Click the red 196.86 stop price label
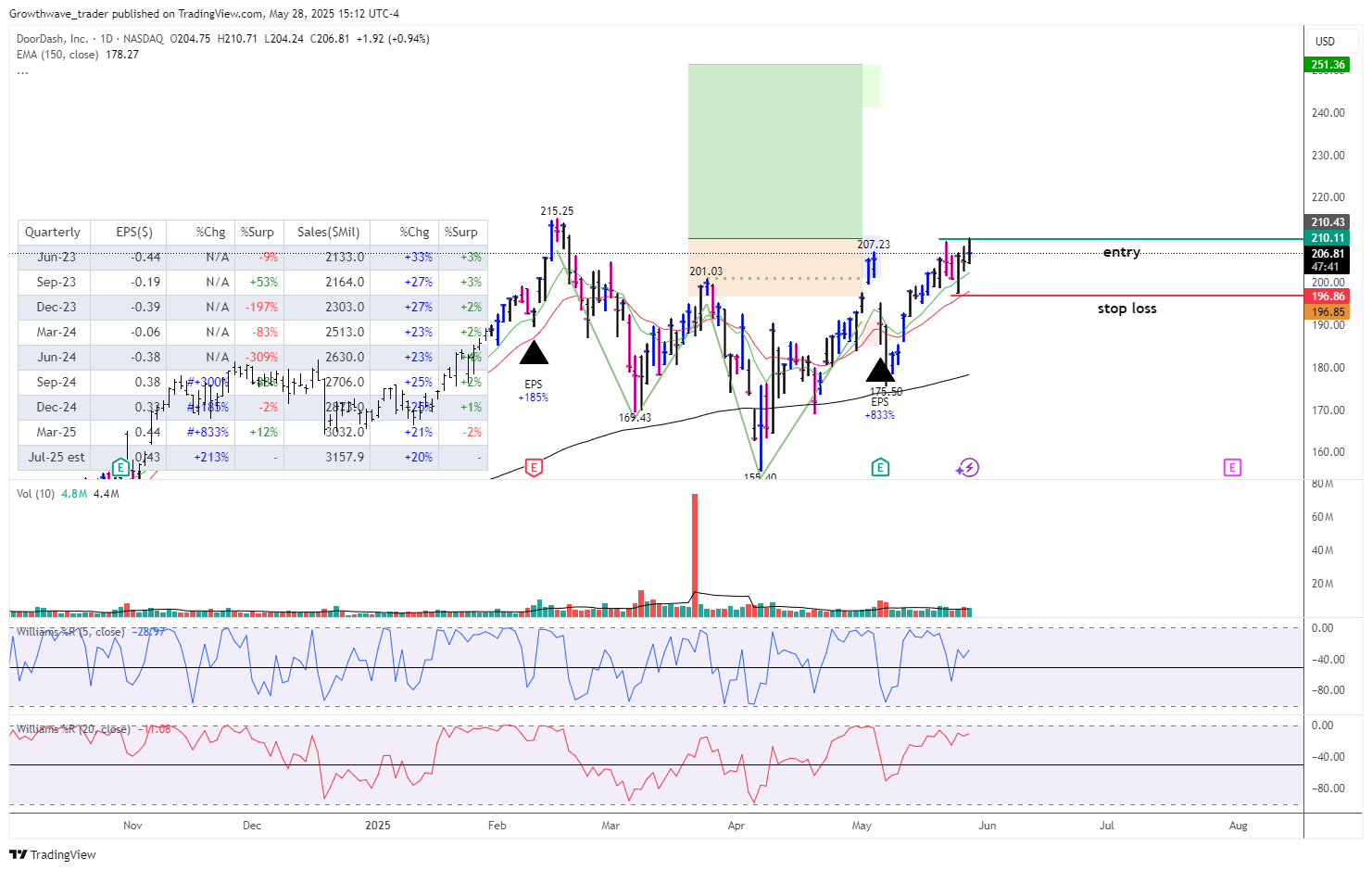The image size is (1372, 871). pos(1328,297)
